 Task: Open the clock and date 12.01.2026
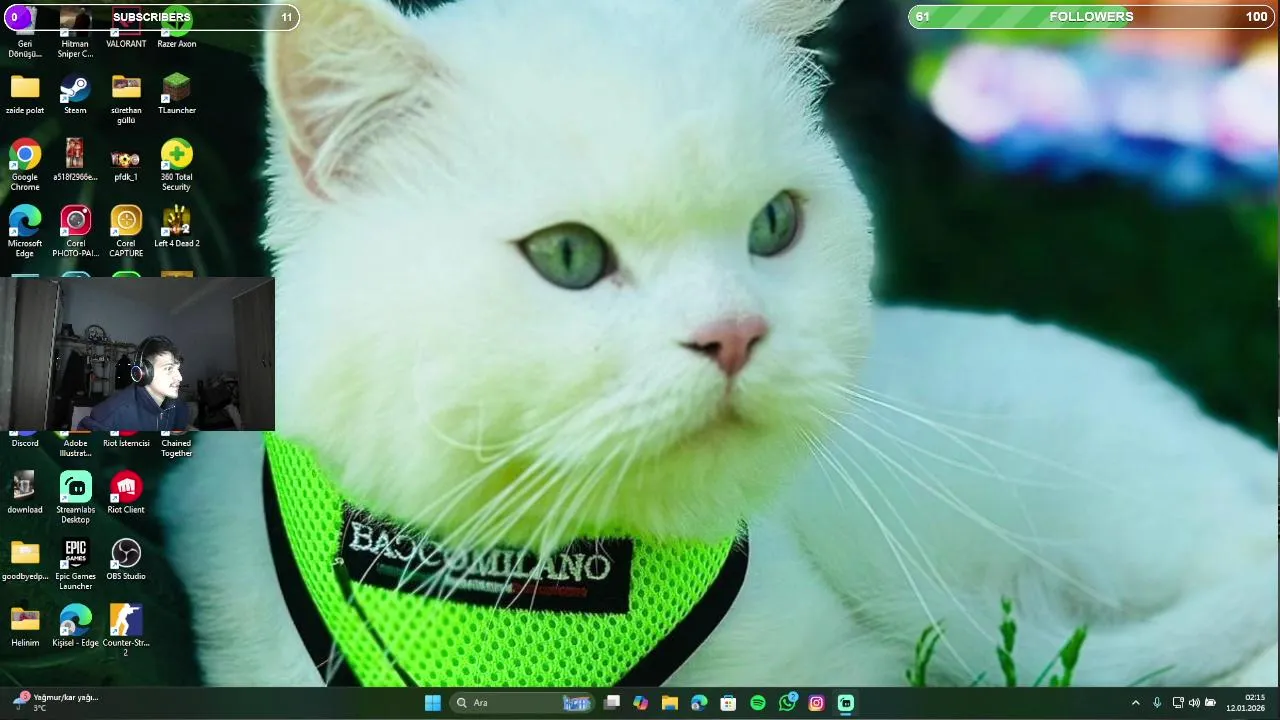tap(1246, 703)
